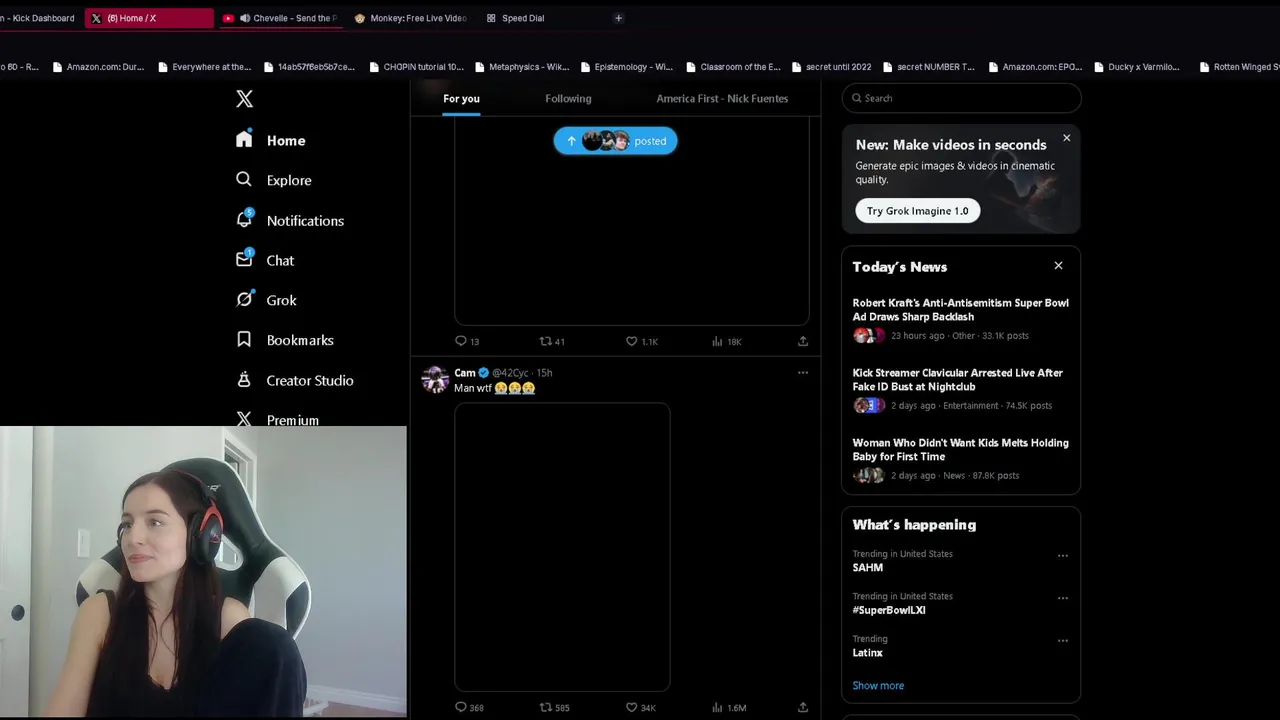
Task: Open America First - Nick Fuentes tab
Action: click(722, 98)
